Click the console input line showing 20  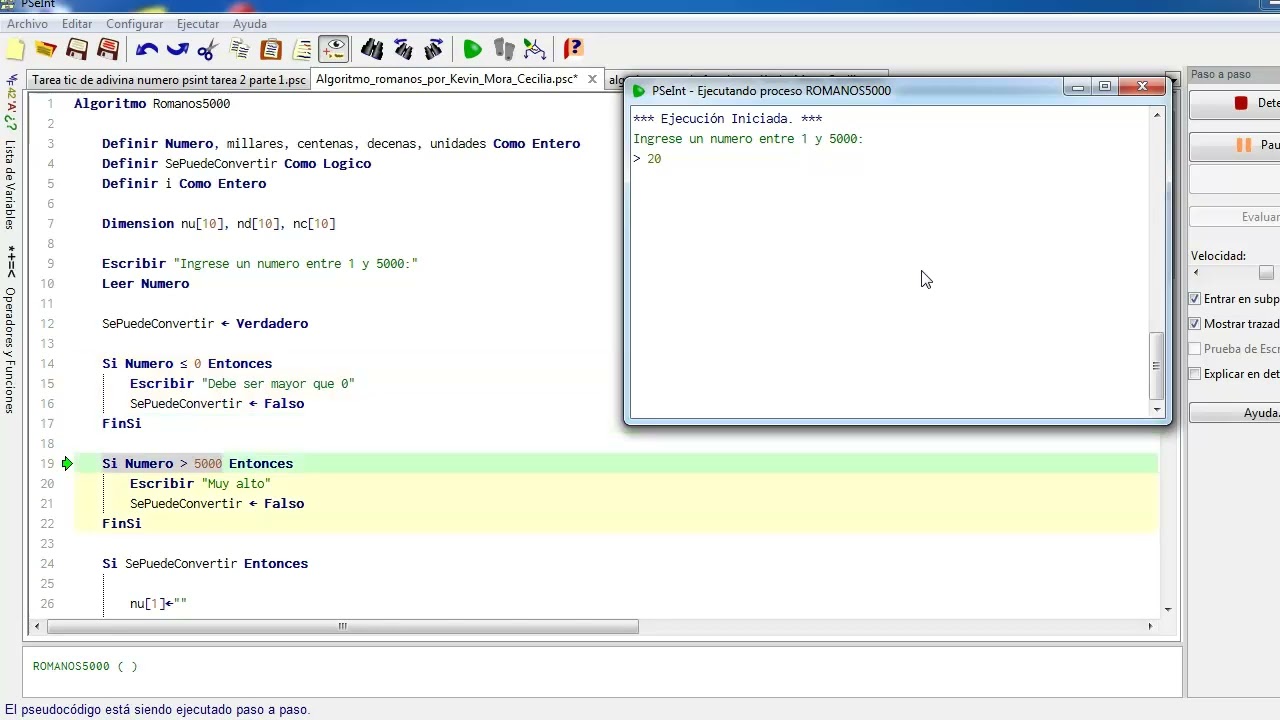pyautogui.click(x=647, y=159)
